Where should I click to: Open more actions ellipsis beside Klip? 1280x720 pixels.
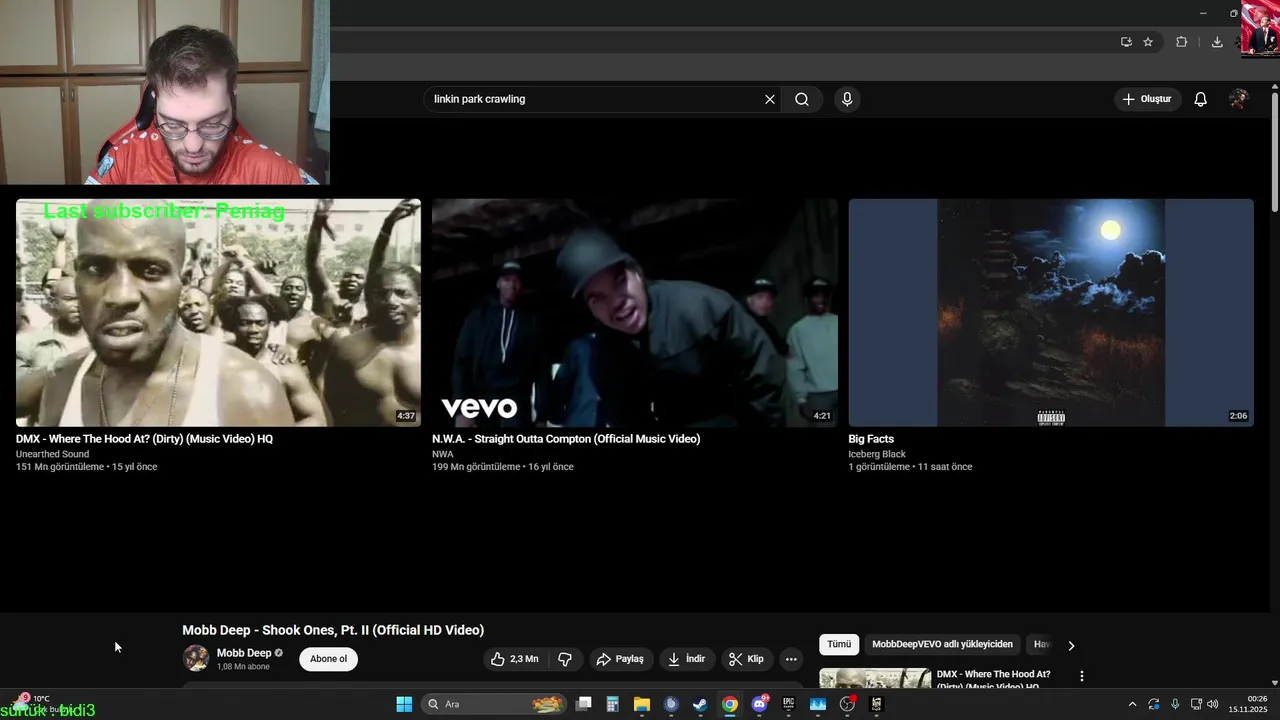click(x=791, y=659)
